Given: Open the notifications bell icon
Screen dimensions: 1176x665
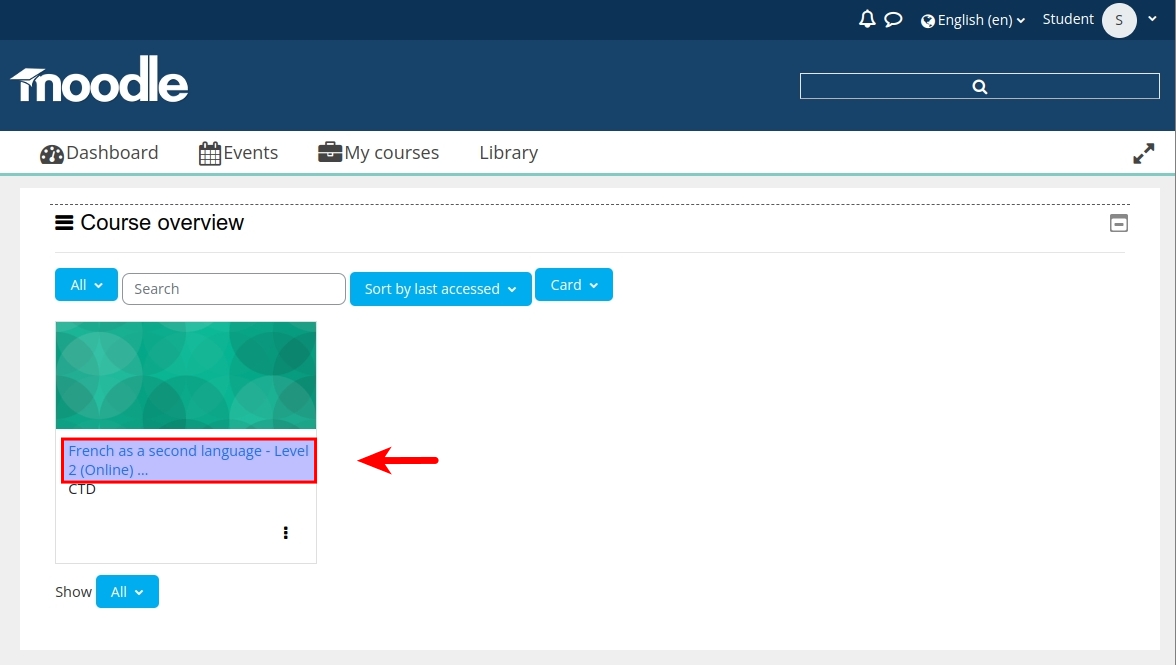Looking at the screenshot, I should tap(867, 19).
